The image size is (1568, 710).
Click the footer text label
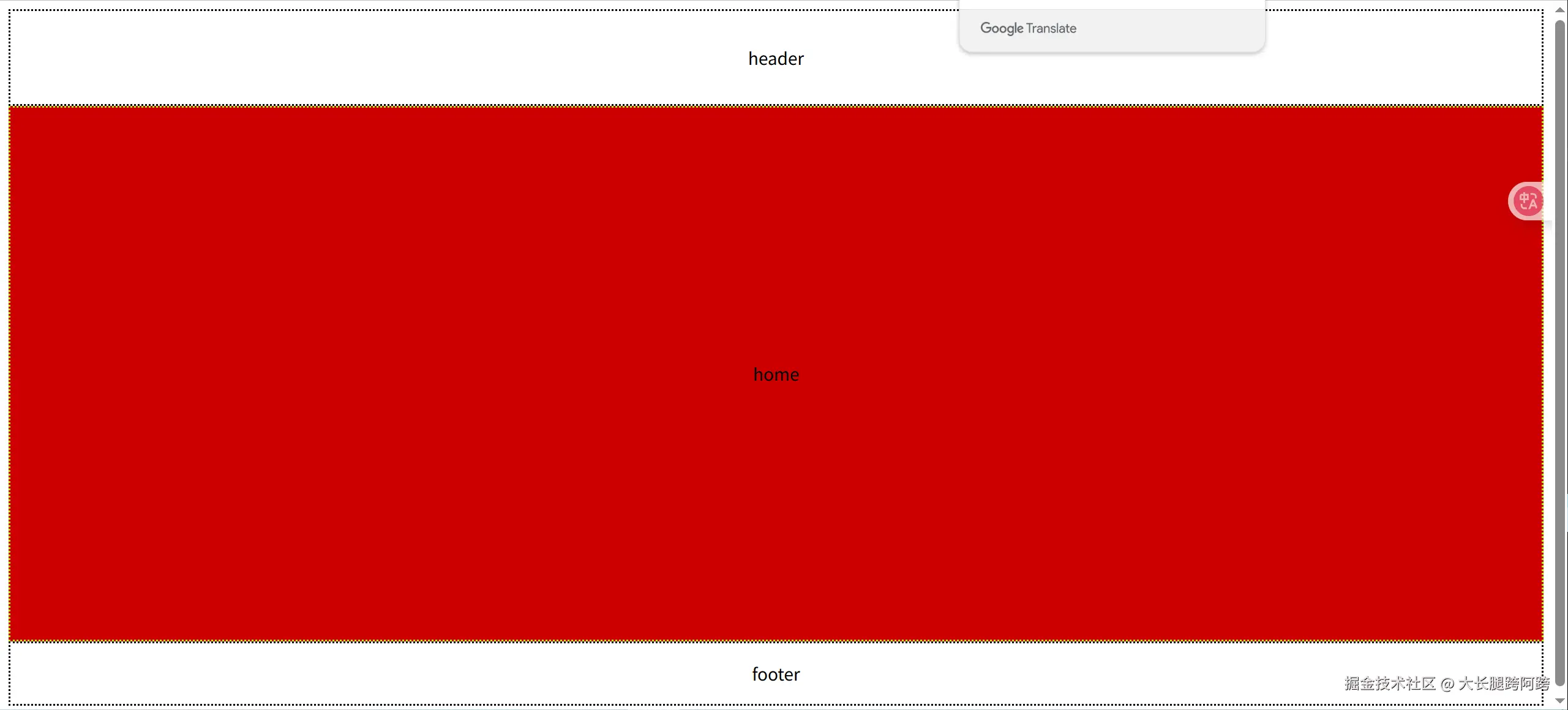click(776, 674)
